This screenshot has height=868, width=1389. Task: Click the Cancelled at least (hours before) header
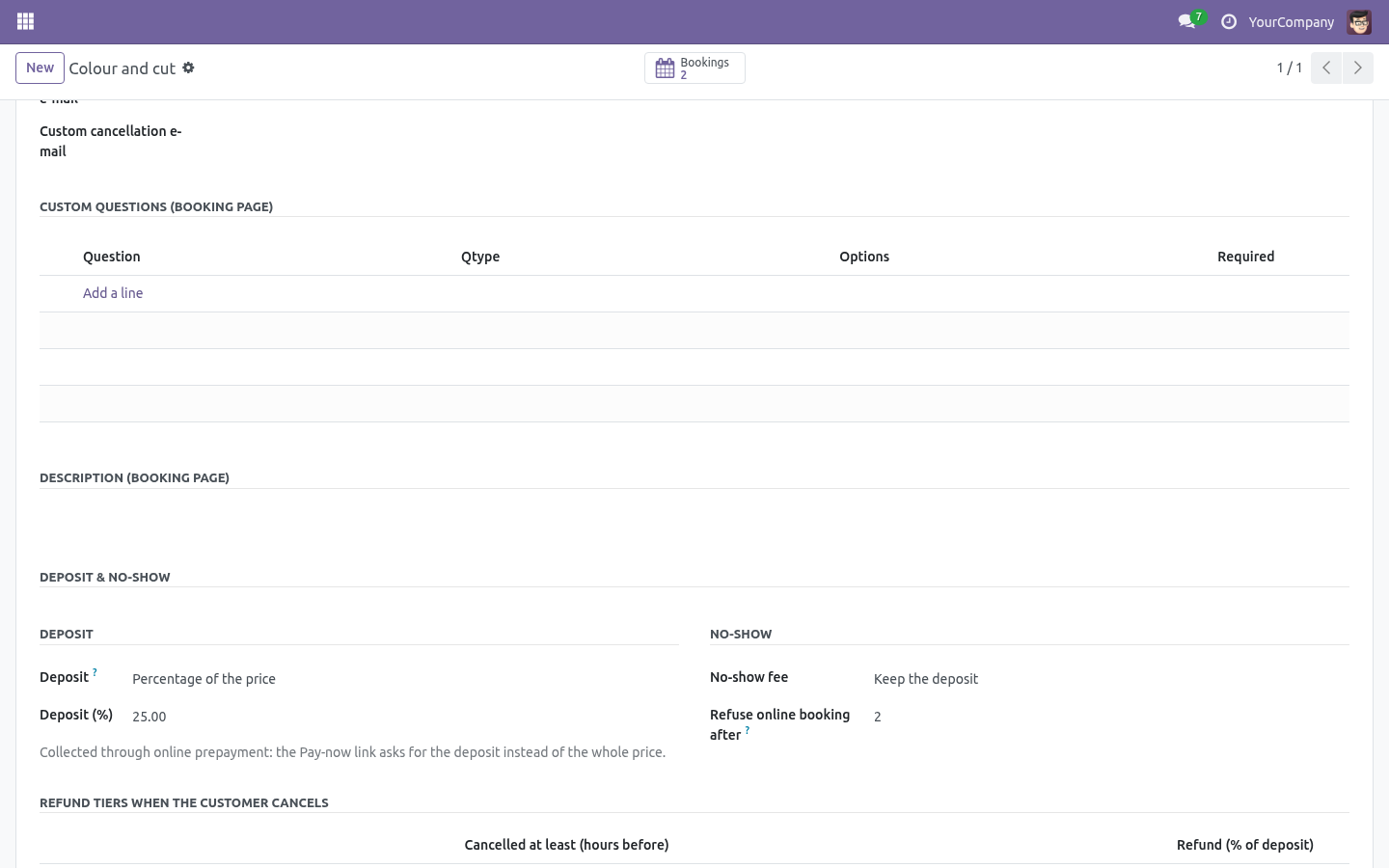coord(566,845)
